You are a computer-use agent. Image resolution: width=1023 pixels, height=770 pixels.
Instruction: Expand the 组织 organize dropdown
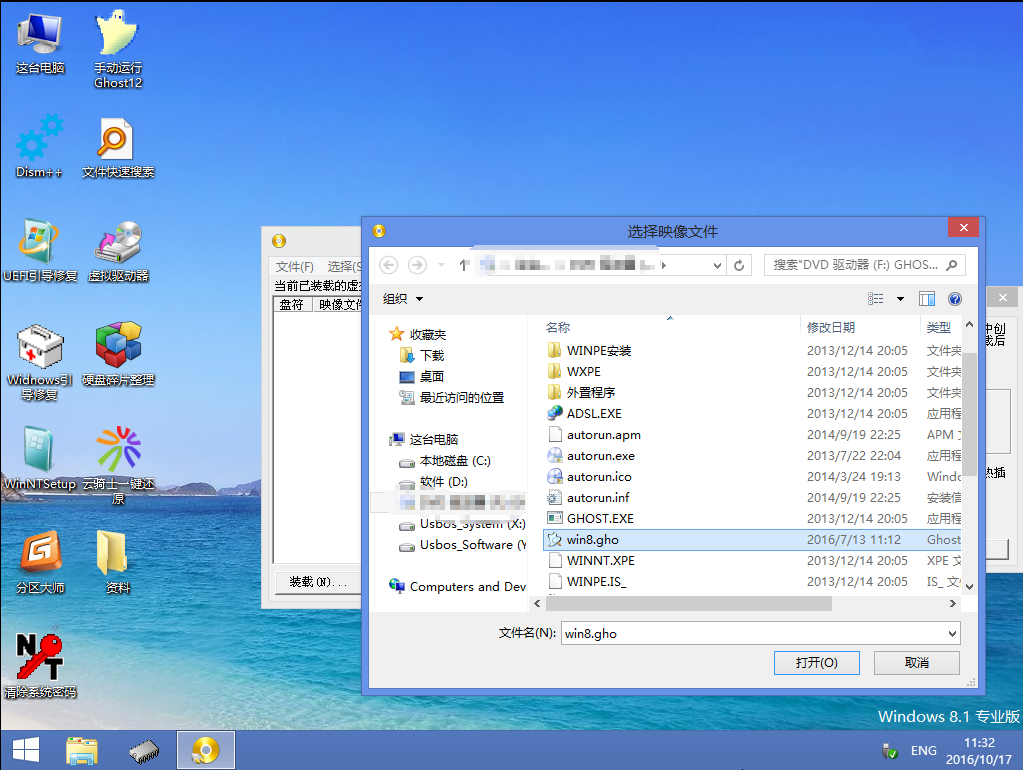point(403,299)
